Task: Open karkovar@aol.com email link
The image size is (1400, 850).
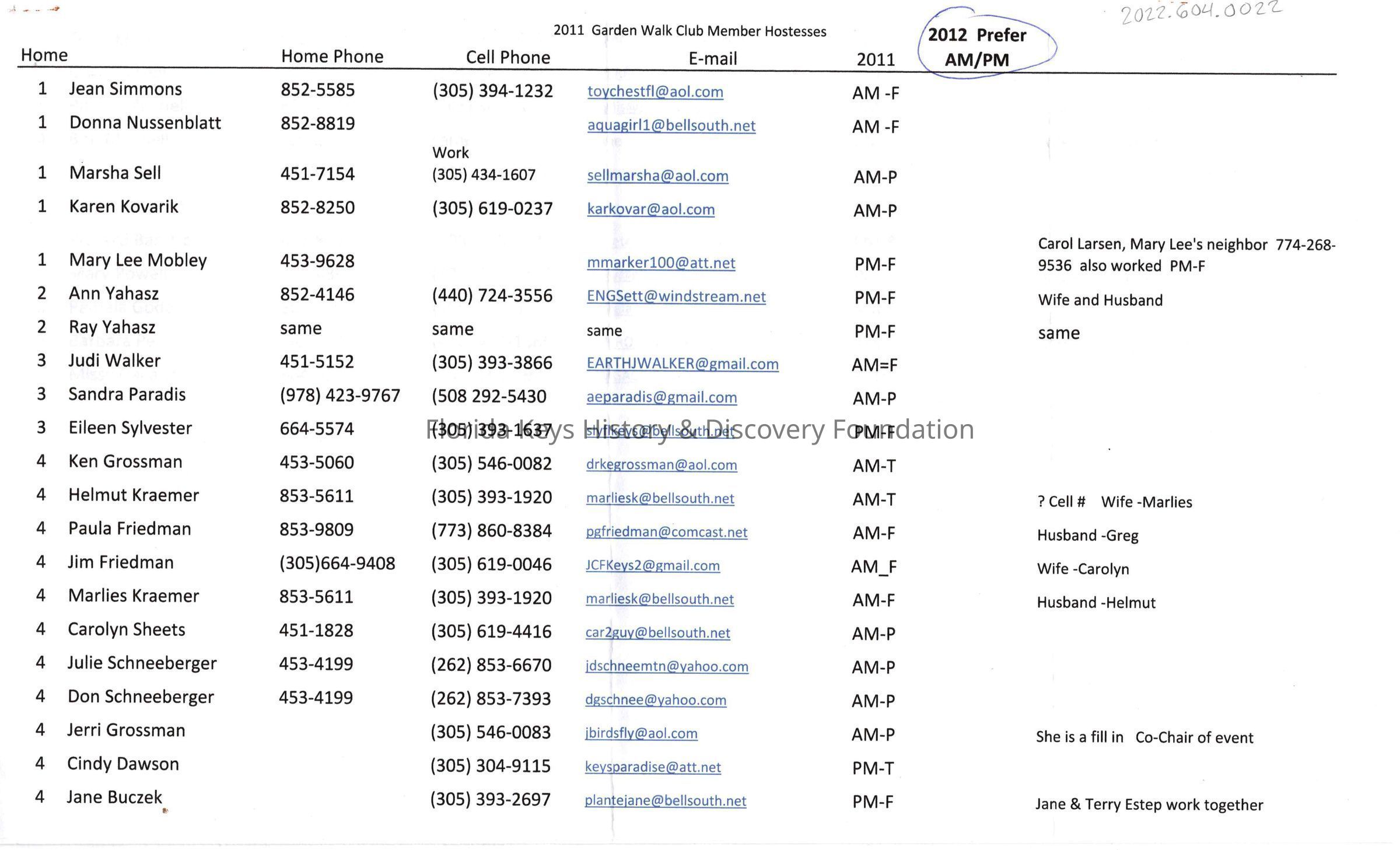Action: pyautogui.click(x=650, y=209)
